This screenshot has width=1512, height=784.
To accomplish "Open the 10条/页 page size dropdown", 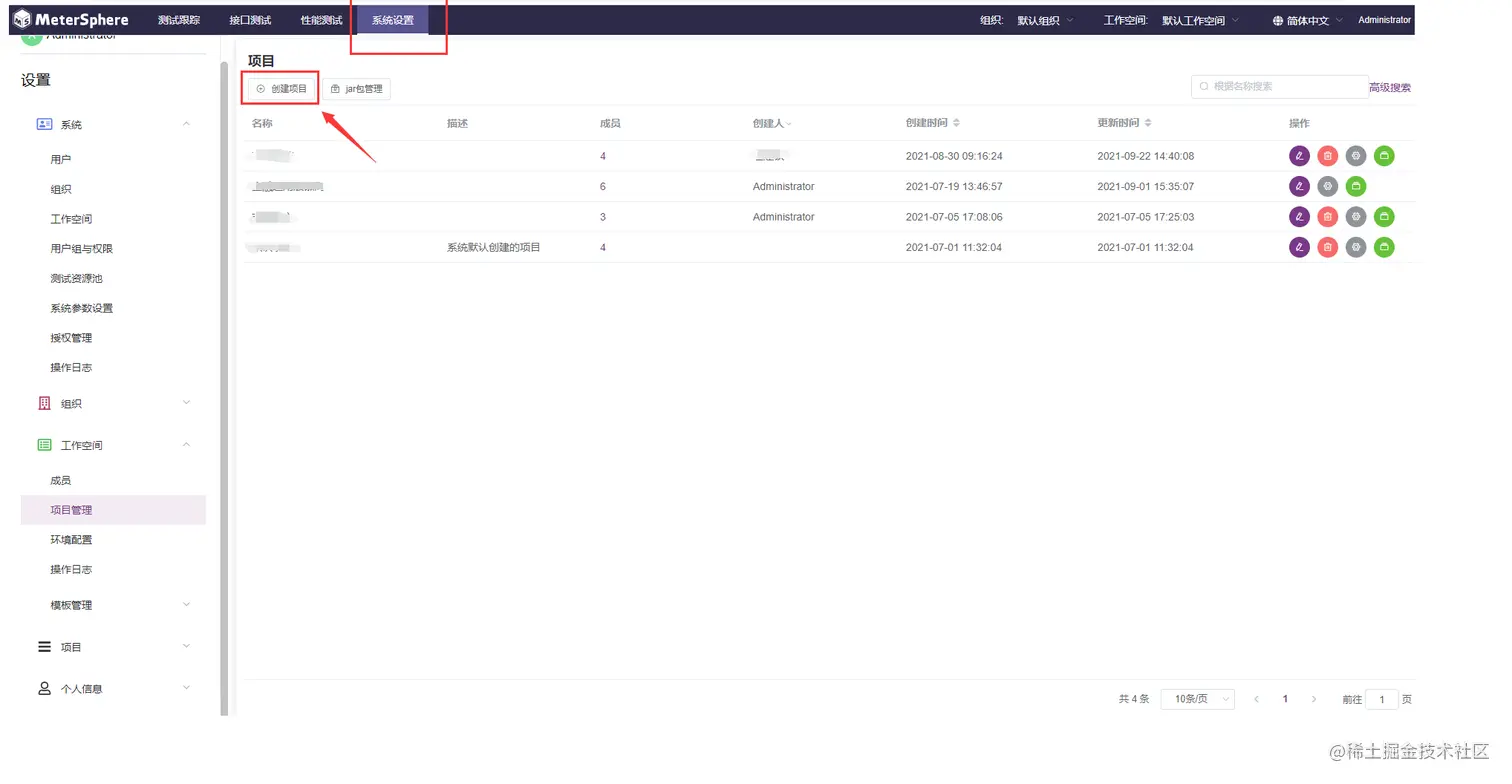I will click(x=1197, y=699).
